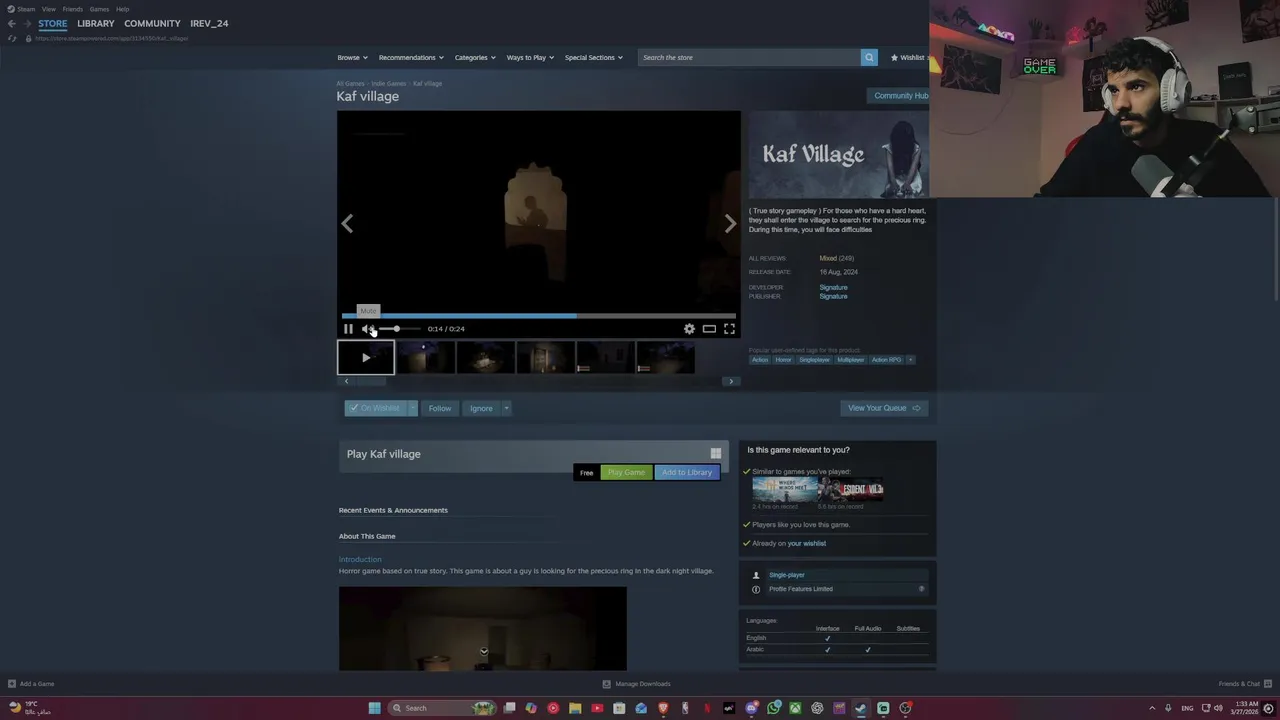The height and width of the screenshot is (720, 1280).
Task: Open Steam from the taskbar
Action: (861, 708)
